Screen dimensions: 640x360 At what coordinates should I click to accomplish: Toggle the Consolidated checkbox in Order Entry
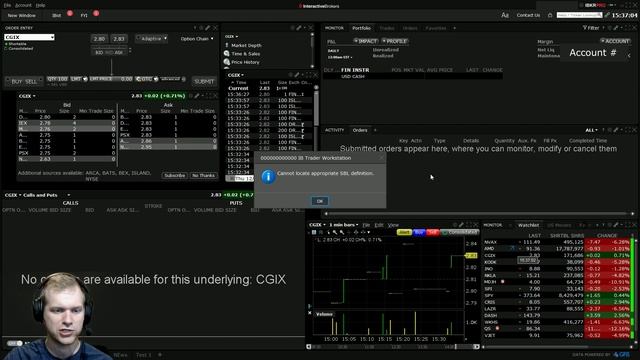point(6,49)
